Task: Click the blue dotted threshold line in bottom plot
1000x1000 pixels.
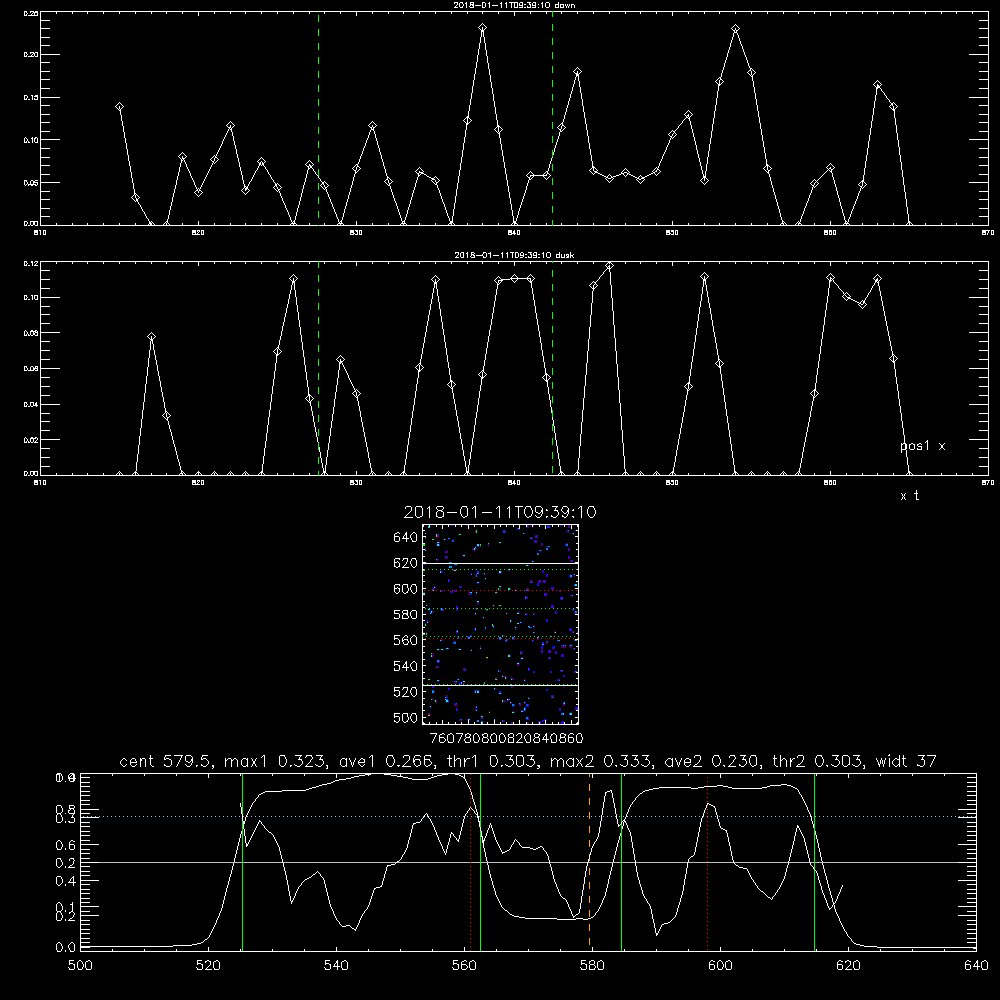Action: pyautogui.click(x=528, y=816)
